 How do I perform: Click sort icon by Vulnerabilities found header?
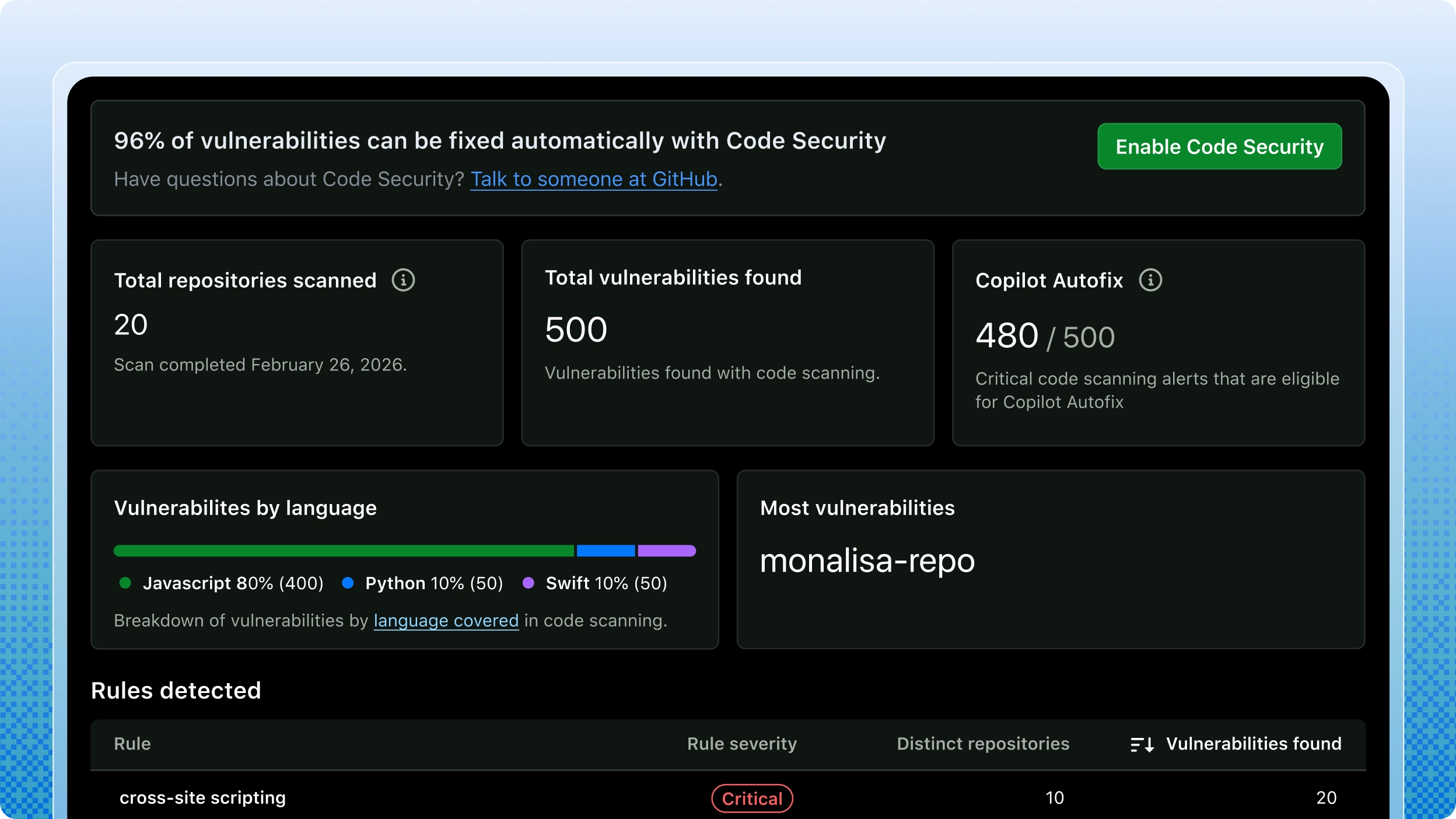click(1142, 744)
